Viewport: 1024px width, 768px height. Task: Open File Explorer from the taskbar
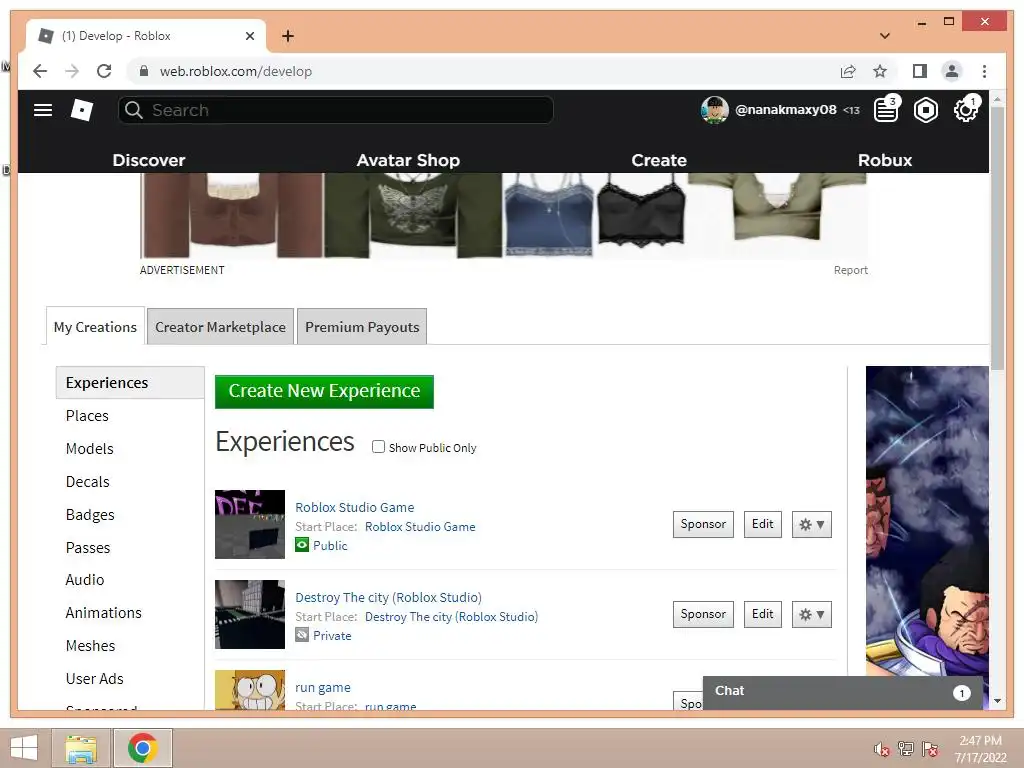(81, 748)
